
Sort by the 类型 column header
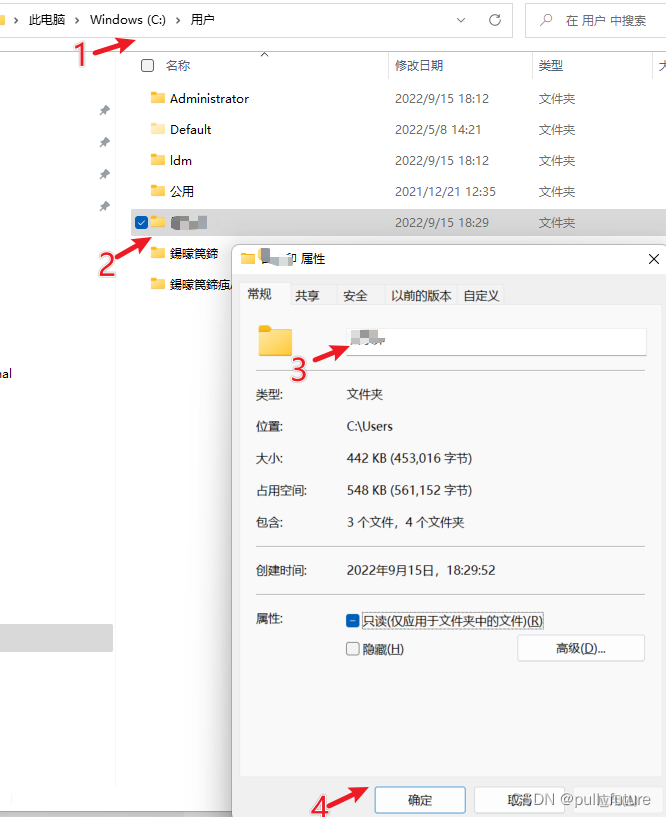550,66
